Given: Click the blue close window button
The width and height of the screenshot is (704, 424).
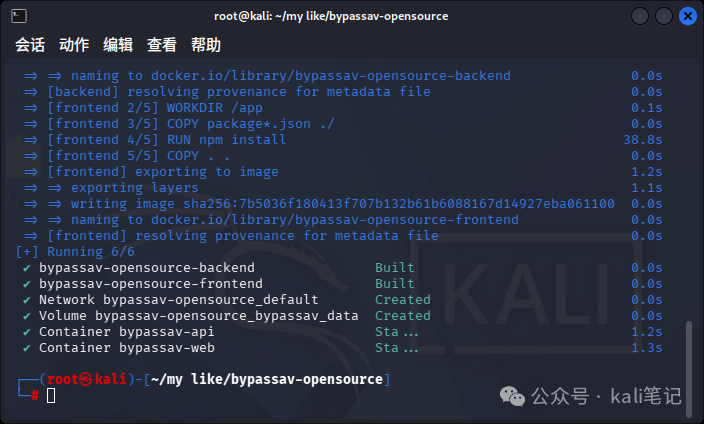Looking at the screenshot, I should [687, 17].
